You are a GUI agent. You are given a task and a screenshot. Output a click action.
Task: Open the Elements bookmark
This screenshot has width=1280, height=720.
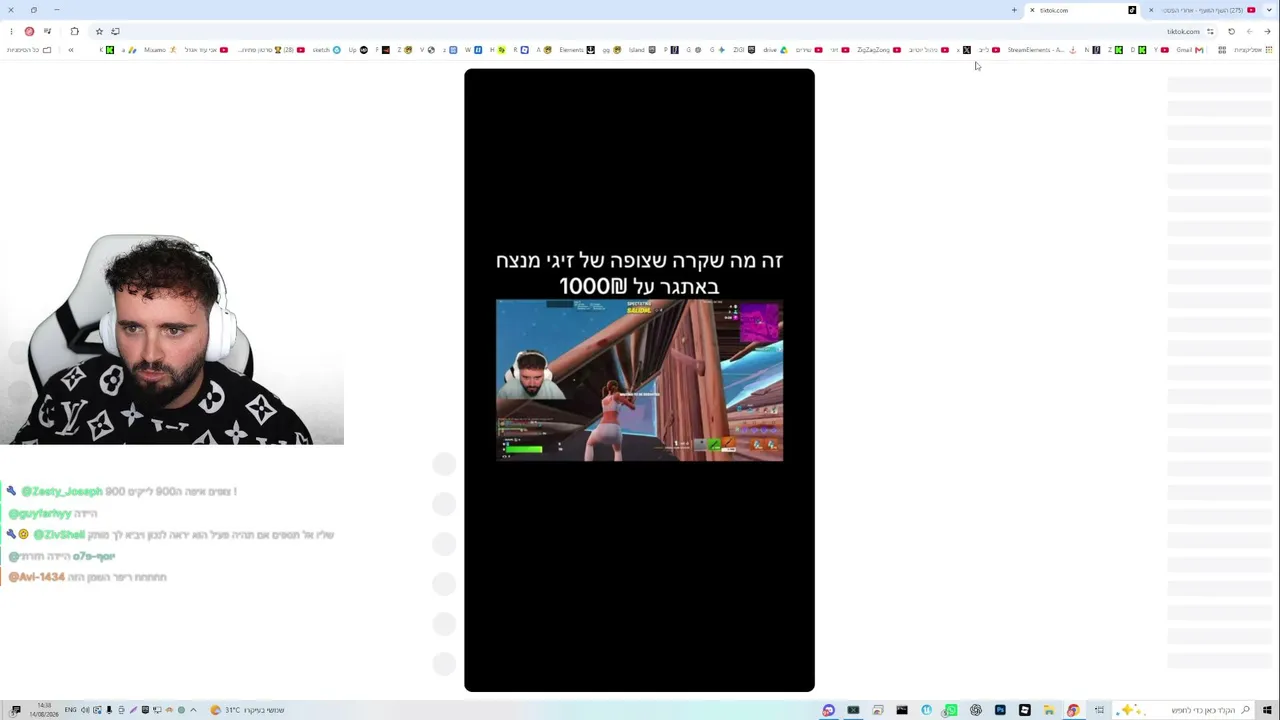(577, 50)
